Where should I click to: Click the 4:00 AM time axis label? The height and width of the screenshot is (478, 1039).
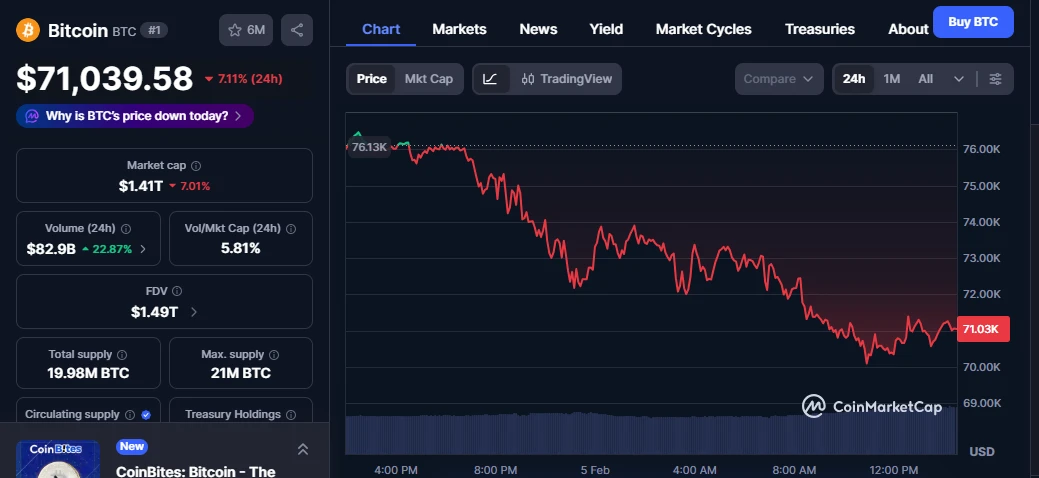(694, 470)
